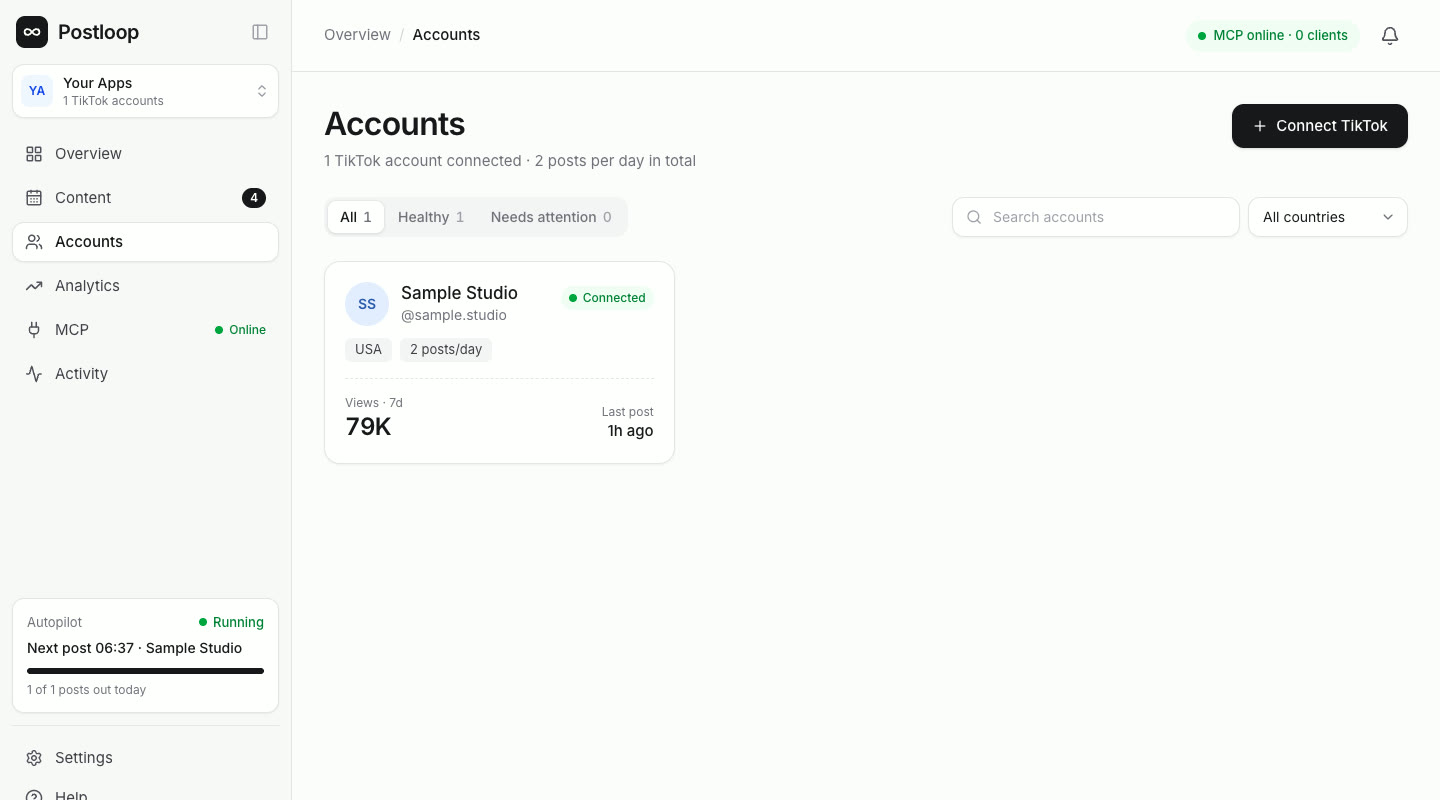Collapse the sidebar with the panel icon
This screenshot has width=1440, height=800.
pyautogui.click(x=260, y=32)
